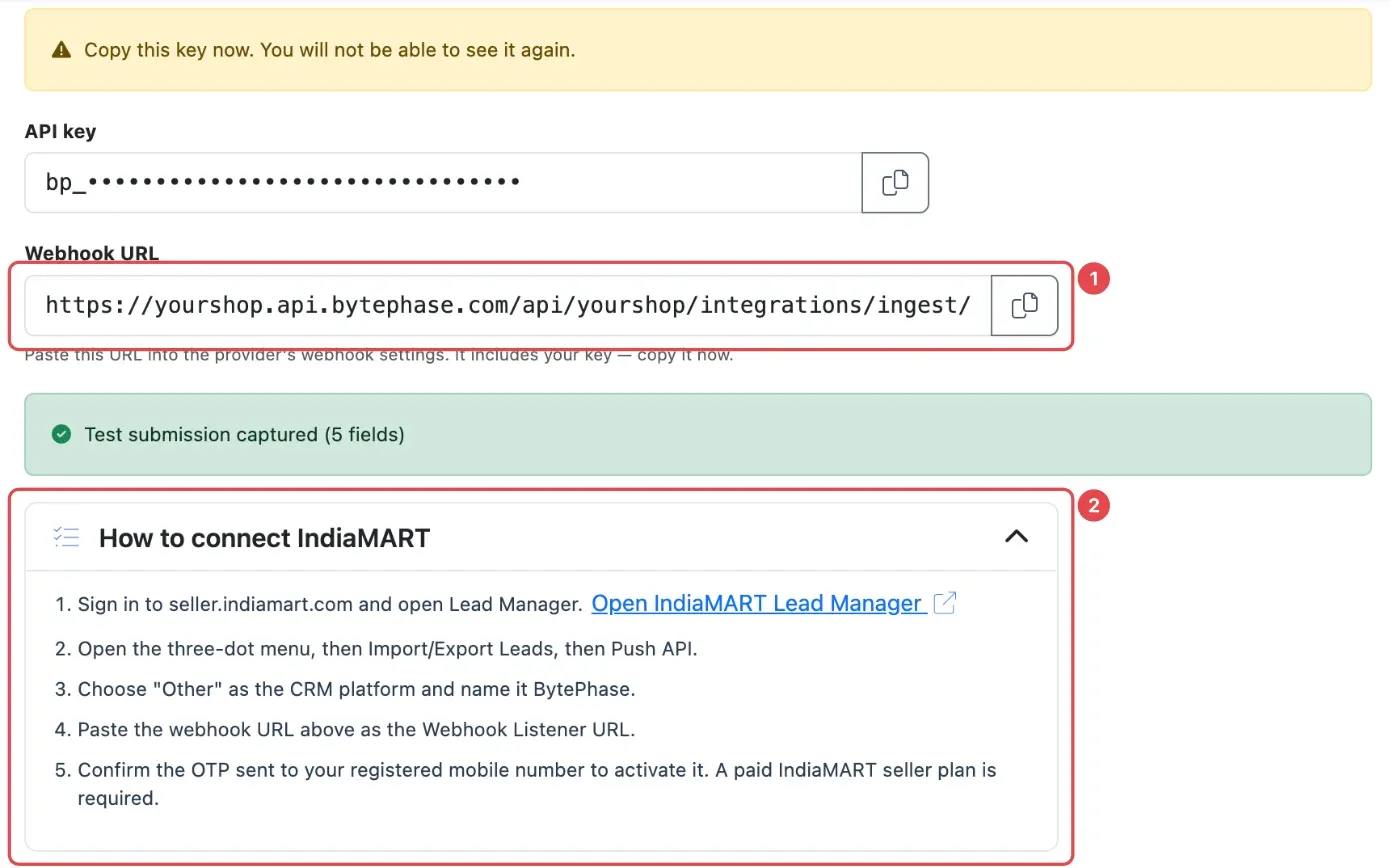Image resolution: width=1390 pixels, height=868 pixels.
Task: Click step 3 'Choose "Other" as the CRM platform'
Action: point(357,689)
